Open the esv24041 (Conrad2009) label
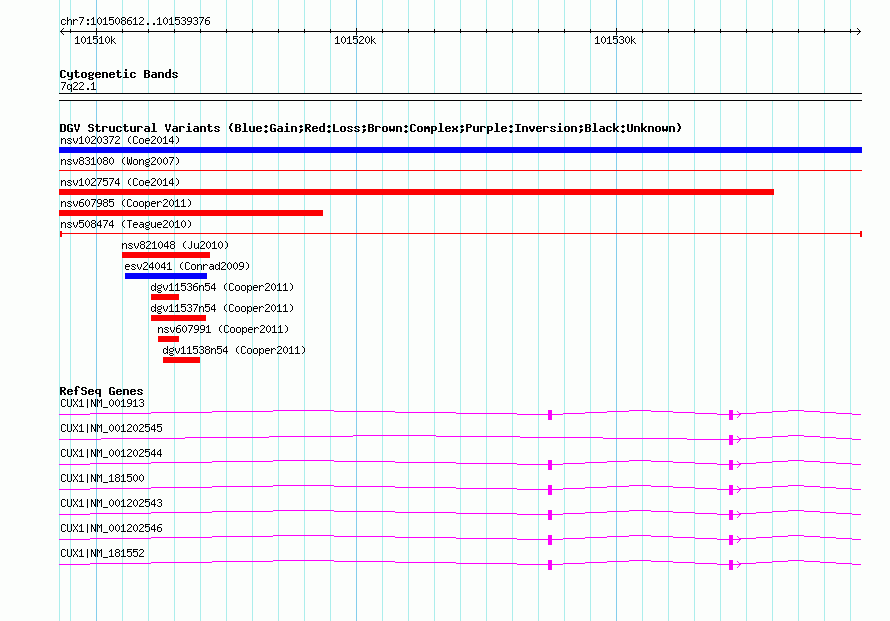 187,266
